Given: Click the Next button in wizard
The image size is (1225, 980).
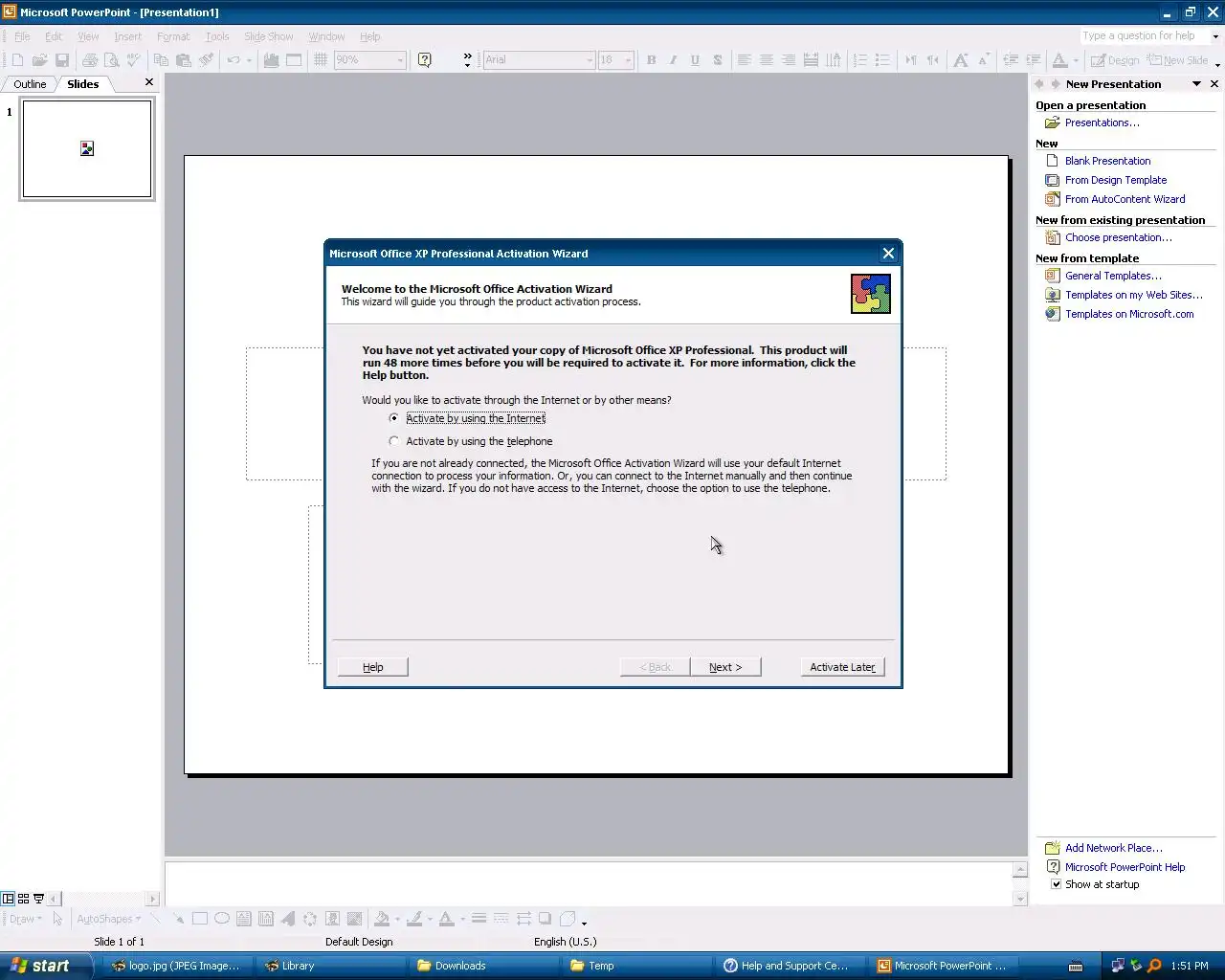Looking at the screenshot, I should [x=725, y=667].
